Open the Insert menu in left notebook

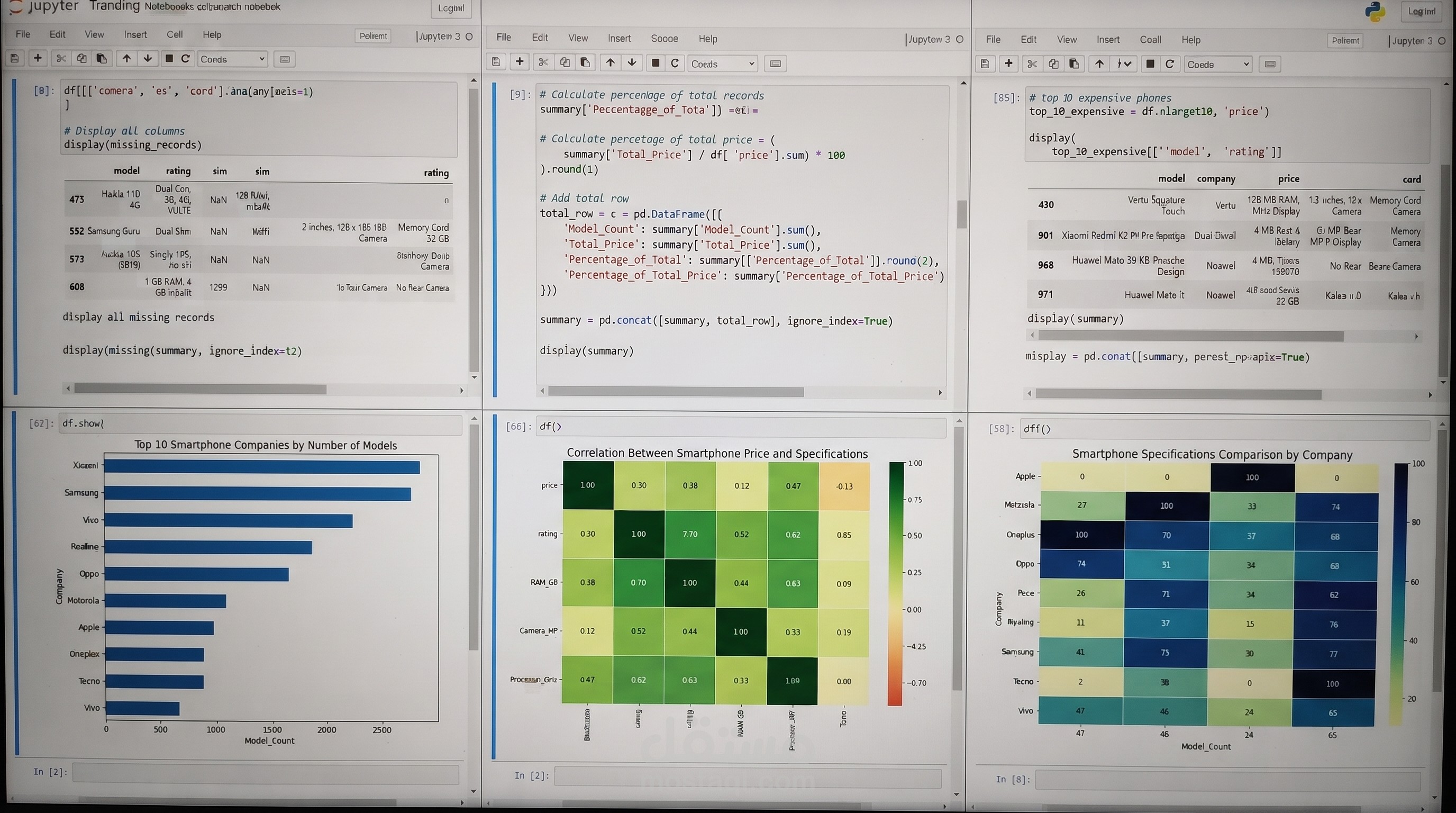tap(135, 34)
